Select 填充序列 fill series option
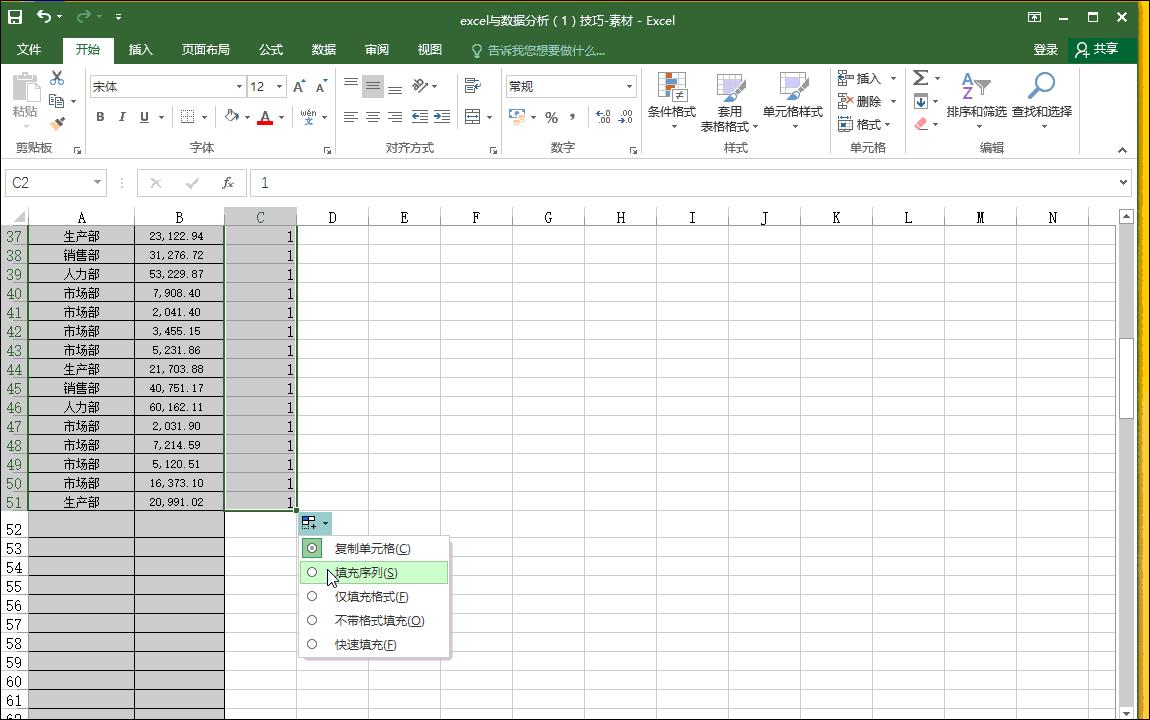The image size is (1150, 720). pyautogui.click(x=374, y=573)
